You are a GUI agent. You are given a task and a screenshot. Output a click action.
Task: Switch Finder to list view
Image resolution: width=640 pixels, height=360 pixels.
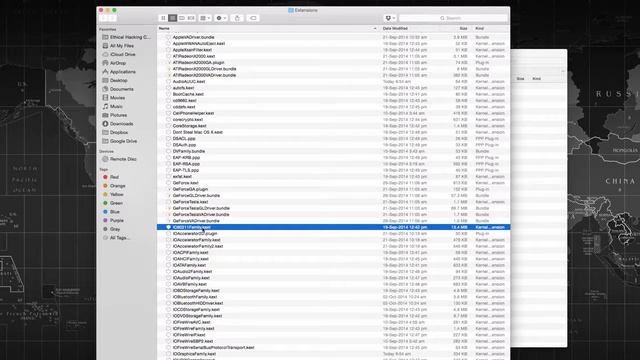pyautogui.click(x=173, y=18)
